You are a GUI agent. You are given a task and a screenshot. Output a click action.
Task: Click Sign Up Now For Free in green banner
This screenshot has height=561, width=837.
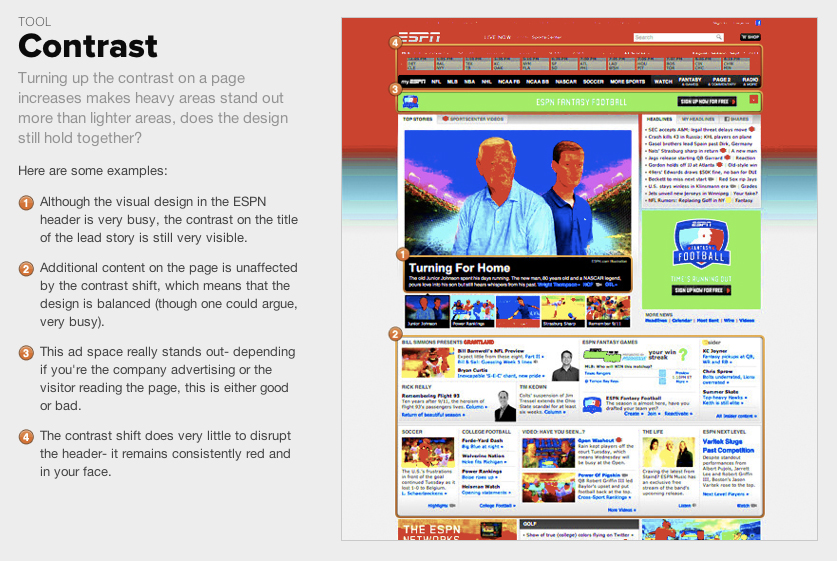pos(707,101)
